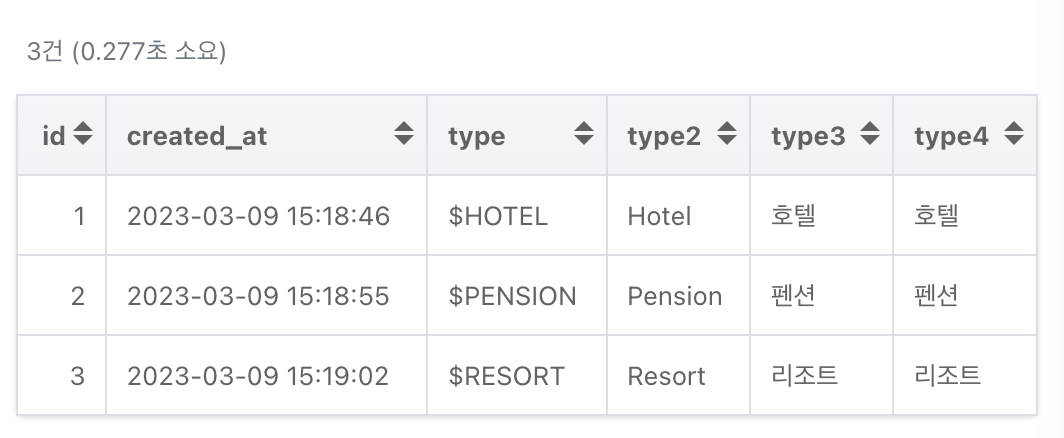The height and width of the screenshot is (438, 1064).
Task: Click the result count summary text
Action: (x=127, y=51)
